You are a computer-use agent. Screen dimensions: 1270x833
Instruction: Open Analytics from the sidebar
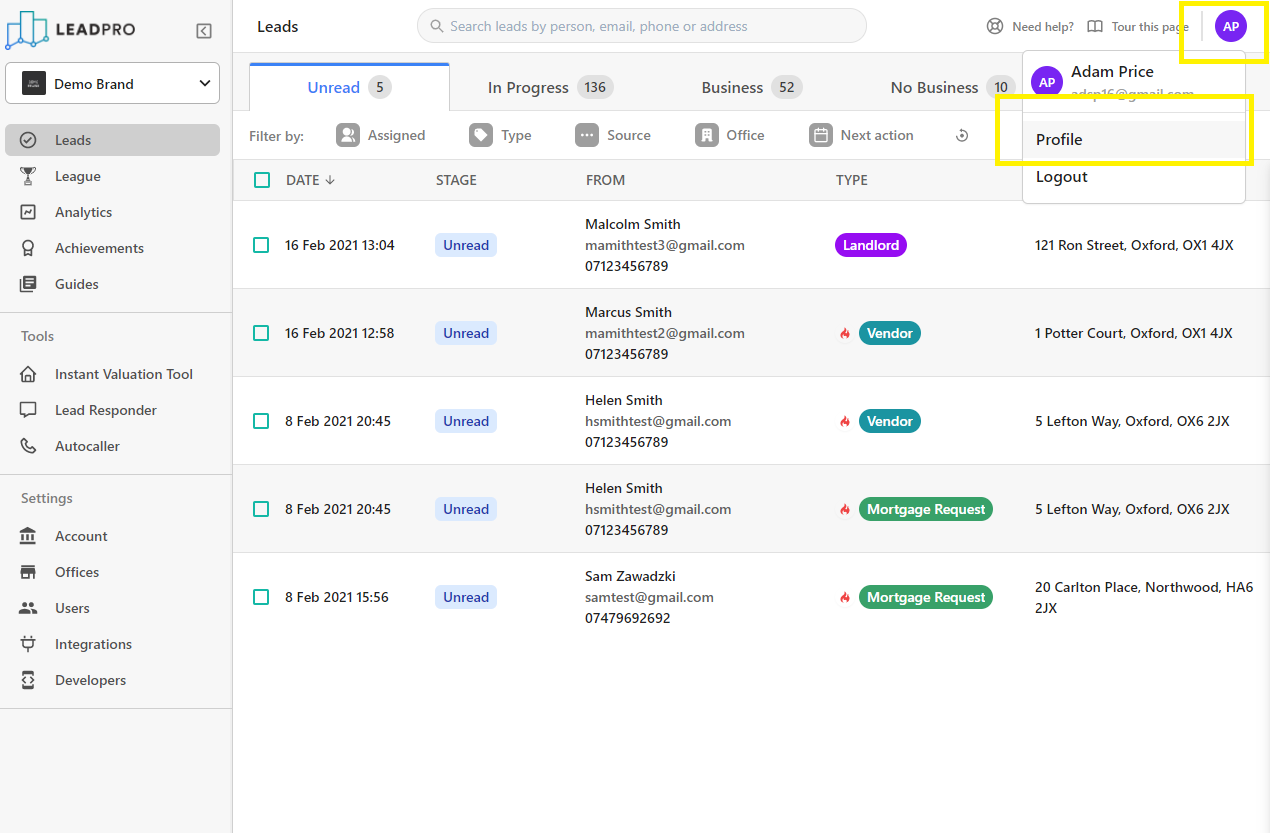pyautogui.click(x=83, y=212)
